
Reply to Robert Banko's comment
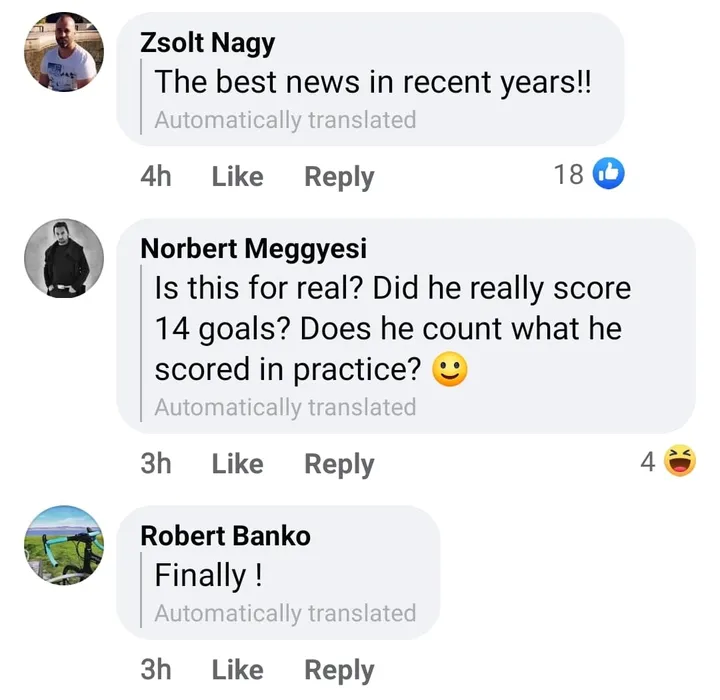point(339,669)
